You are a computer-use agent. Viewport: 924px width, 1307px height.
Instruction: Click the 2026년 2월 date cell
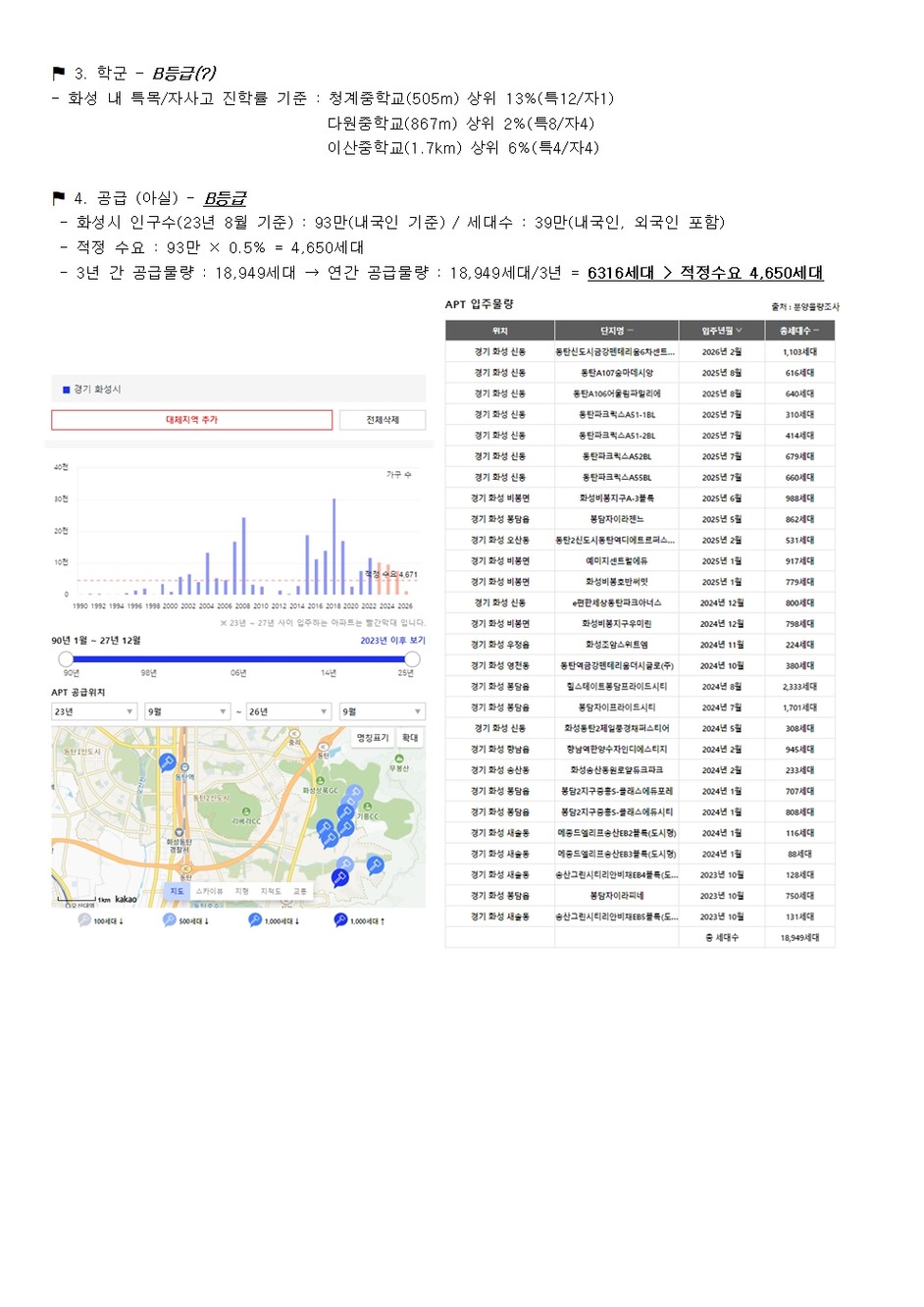pos(721,352)
